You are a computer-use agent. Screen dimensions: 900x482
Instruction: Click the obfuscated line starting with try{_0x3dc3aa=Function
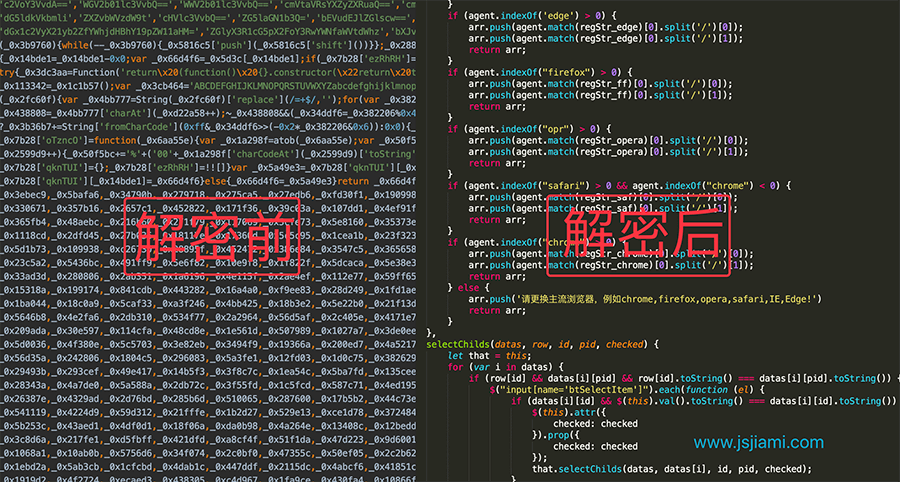208,72
